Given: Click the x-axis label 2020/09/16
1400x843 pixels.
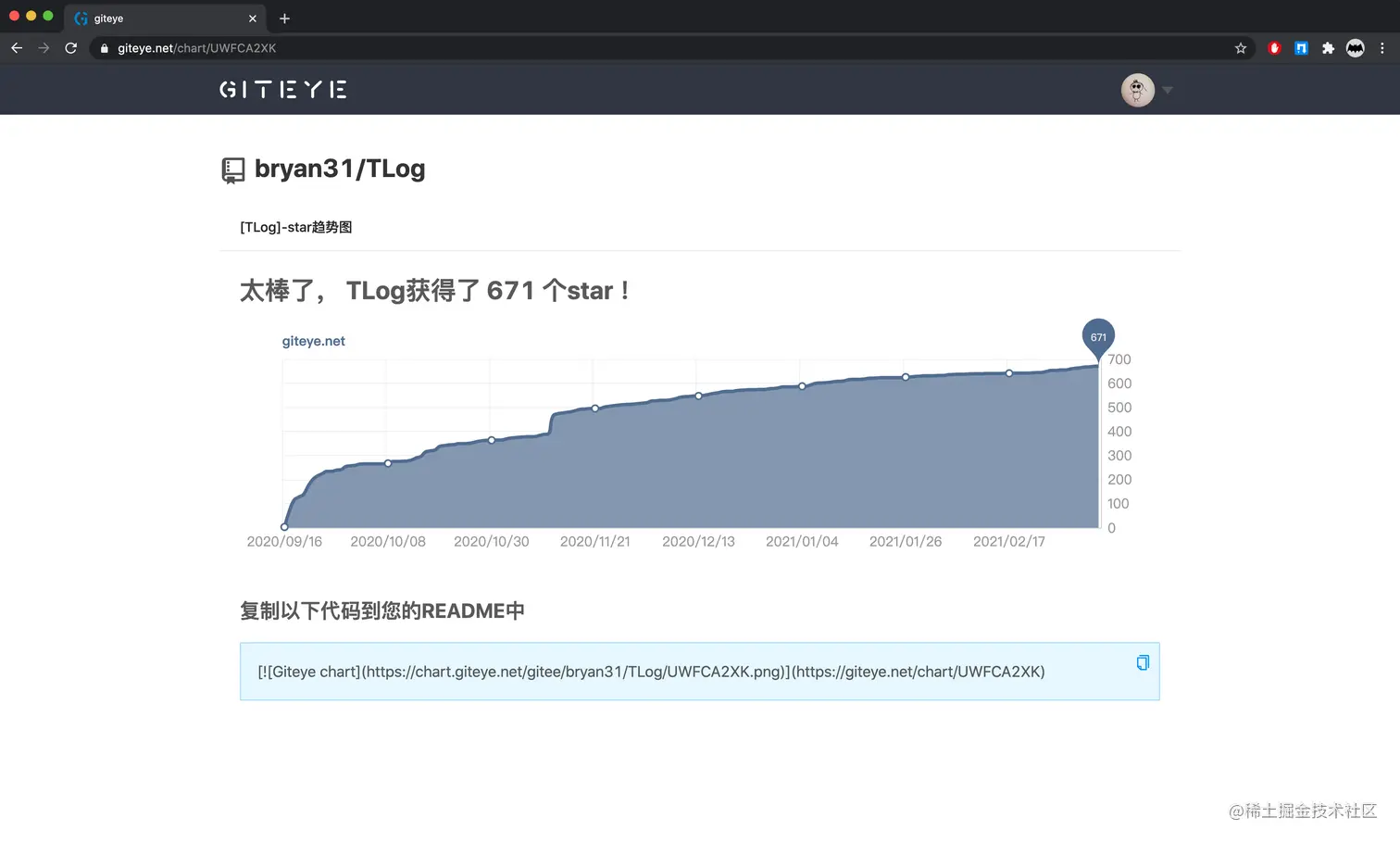Looking at the screenshot, I should click(x=284, y=541).
